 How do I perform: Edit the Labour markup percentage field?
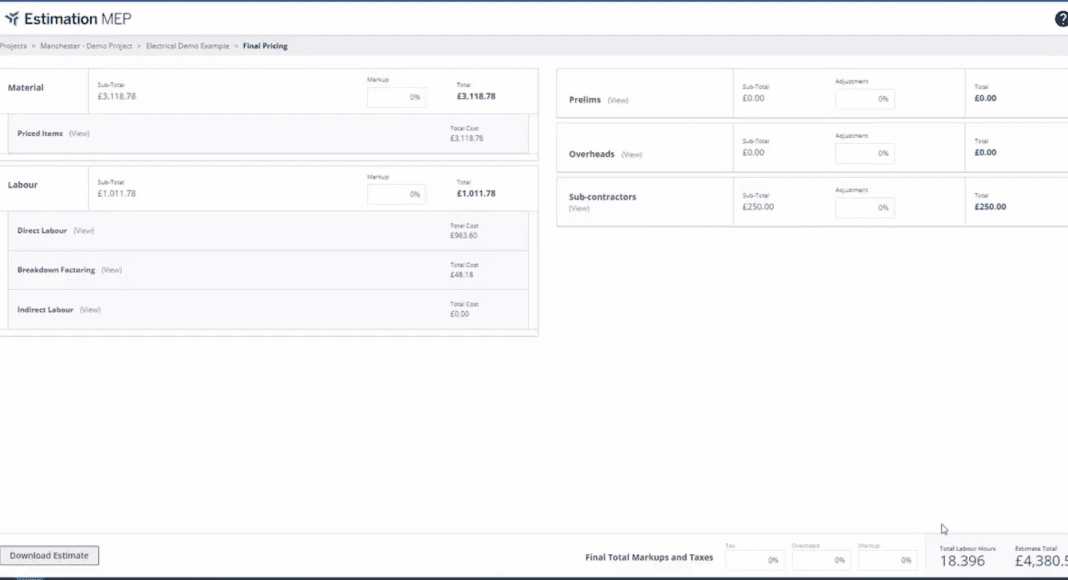[397, 195]
